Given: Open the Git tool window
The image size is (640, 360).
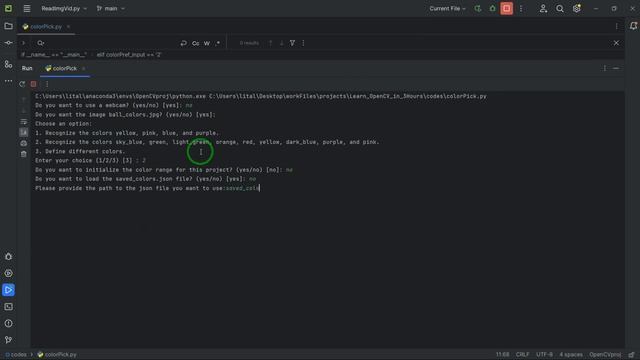Looking at the screenshot, I should pos(8,340).
